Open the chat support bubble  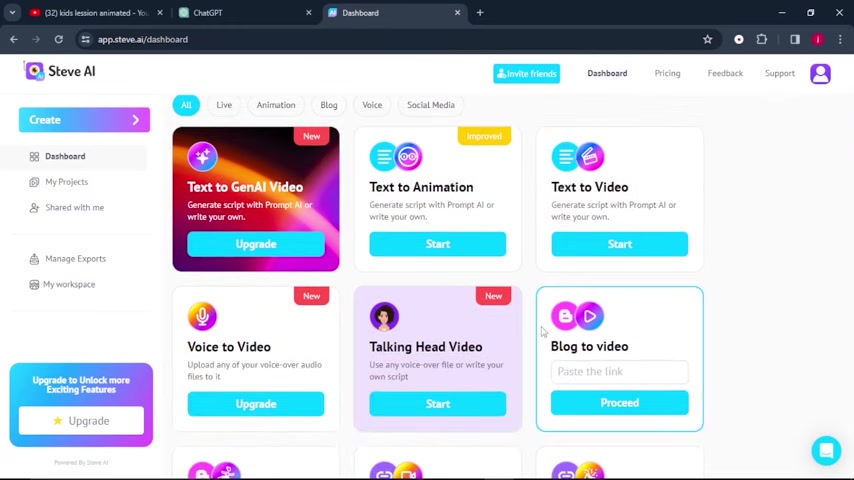pos(826,451)
